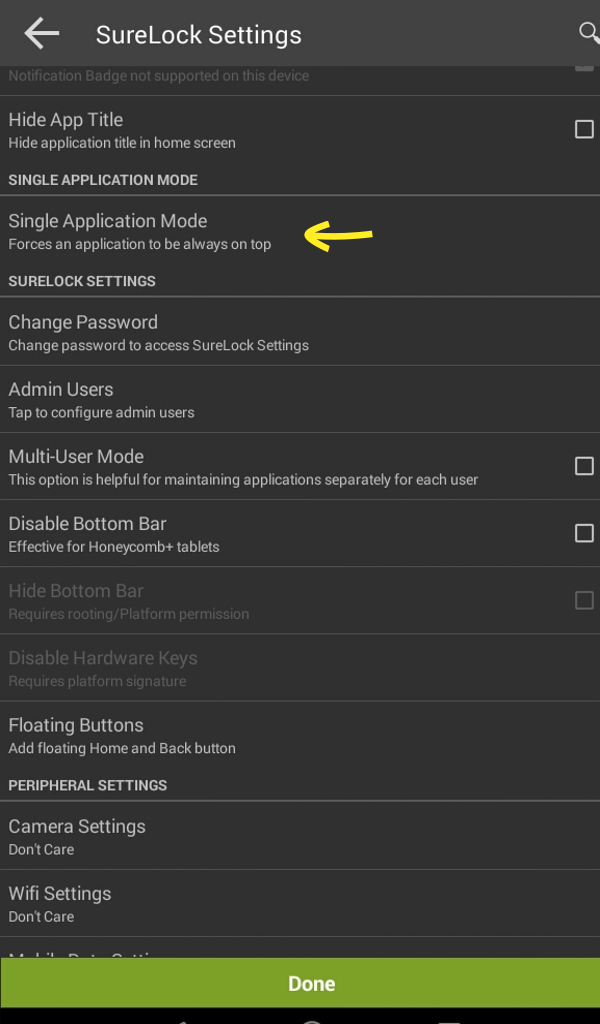This screenshot has height=1024, width=600.
Task: Click the yellow arrow annotation
Action: pyautogui.click(x=338, y=236)
